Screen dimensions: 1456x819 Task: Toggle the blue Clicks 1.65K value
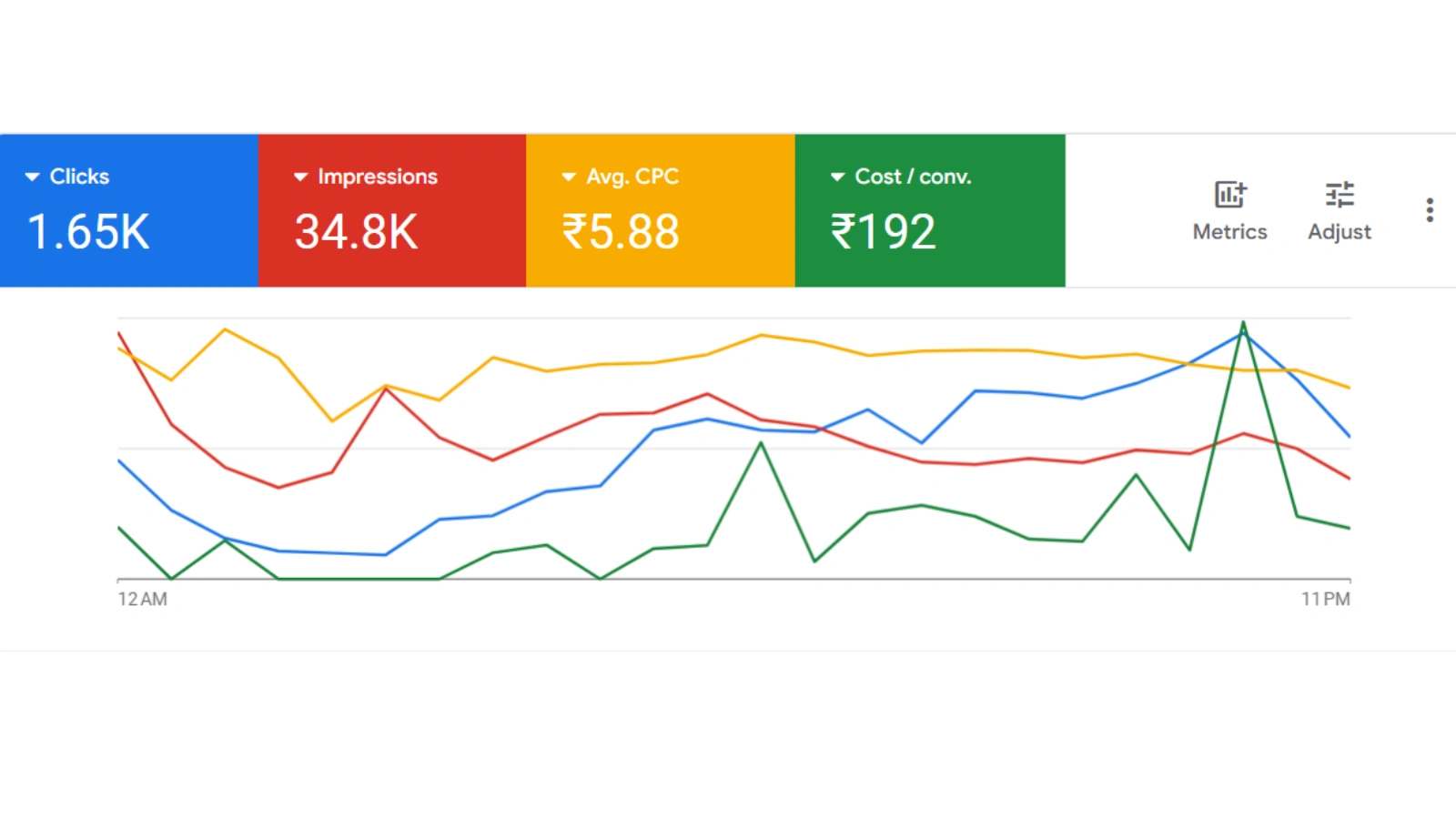[88, 232]
